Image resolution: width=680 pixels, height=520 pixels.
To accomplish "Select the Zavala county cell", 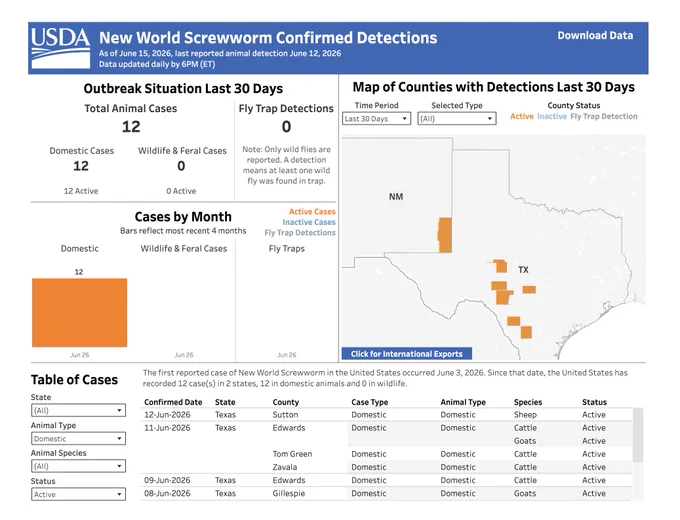I will (284, 467).
